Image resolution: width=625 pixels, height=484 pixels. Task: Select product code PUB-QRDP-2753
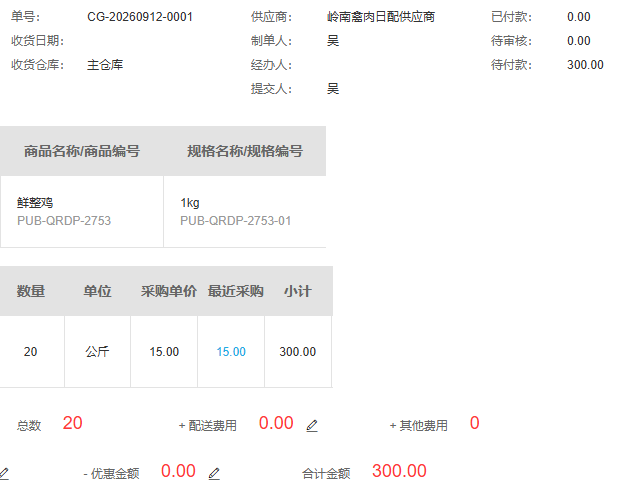click(x=64, y=220)
